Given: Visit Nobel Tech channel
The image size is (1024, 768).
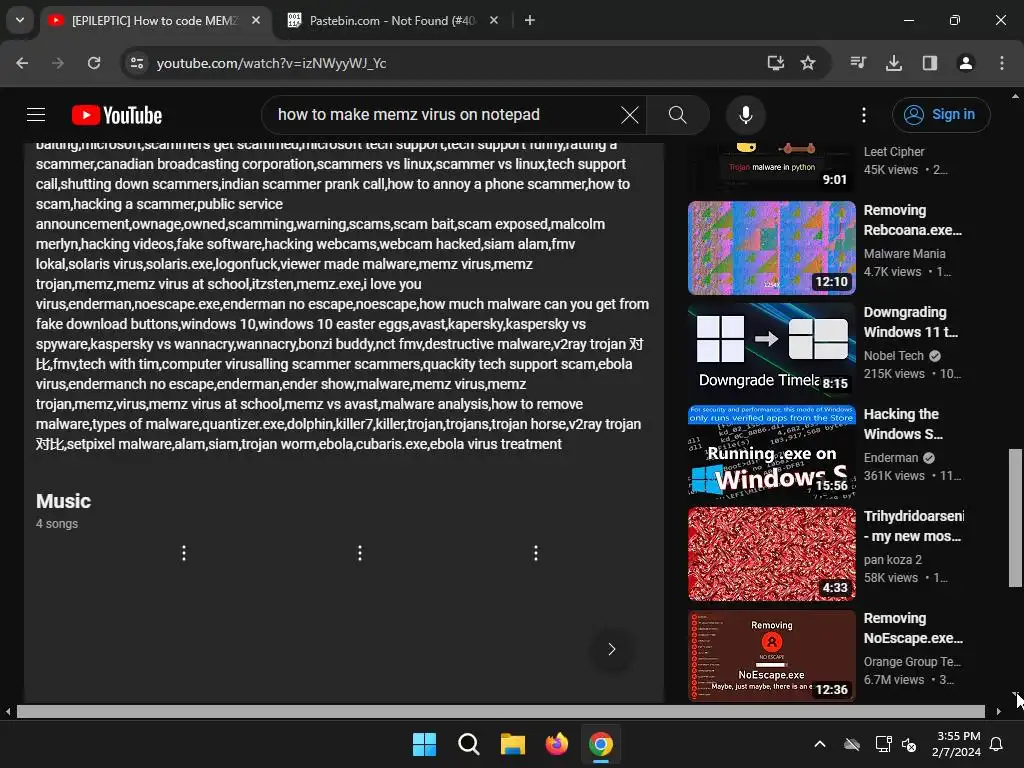Looking at the screenshot, I should pos(893,355).
